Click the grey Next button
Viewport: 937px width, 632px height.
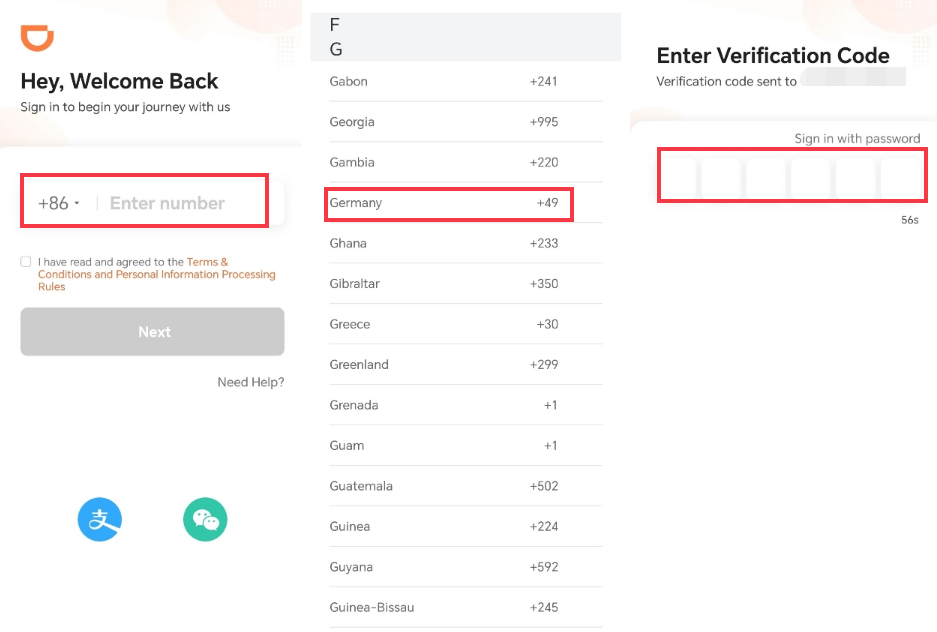click(152, 332)
